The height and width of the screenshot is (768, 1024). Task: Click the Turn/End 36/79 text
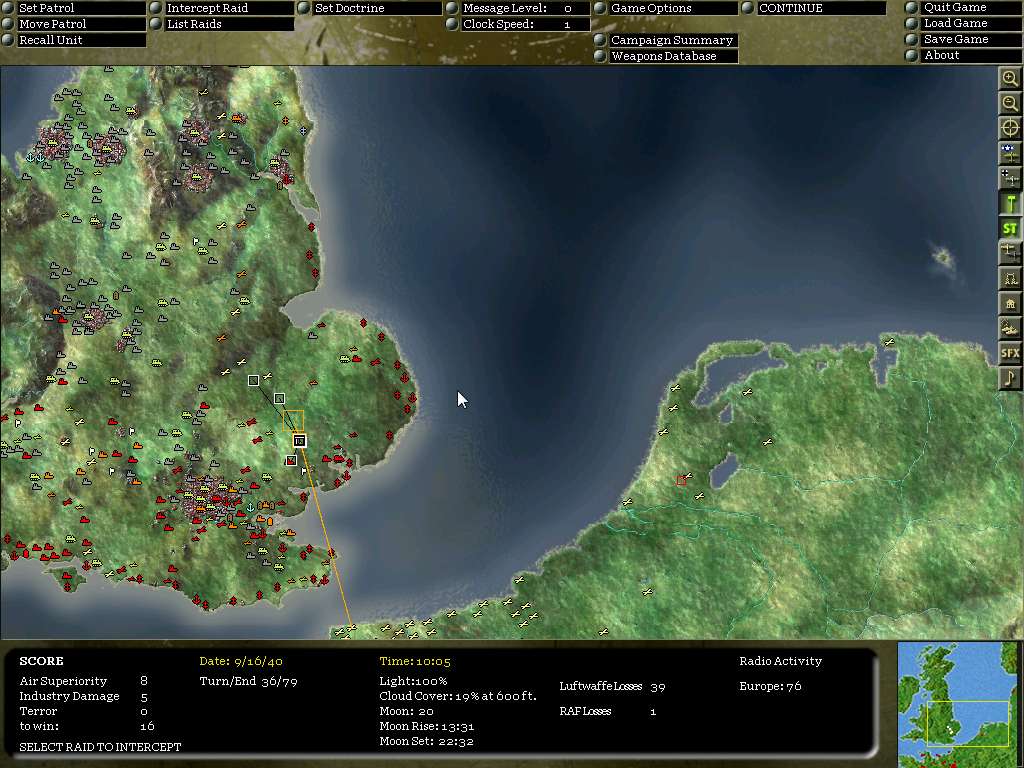[x=248, y=681]
